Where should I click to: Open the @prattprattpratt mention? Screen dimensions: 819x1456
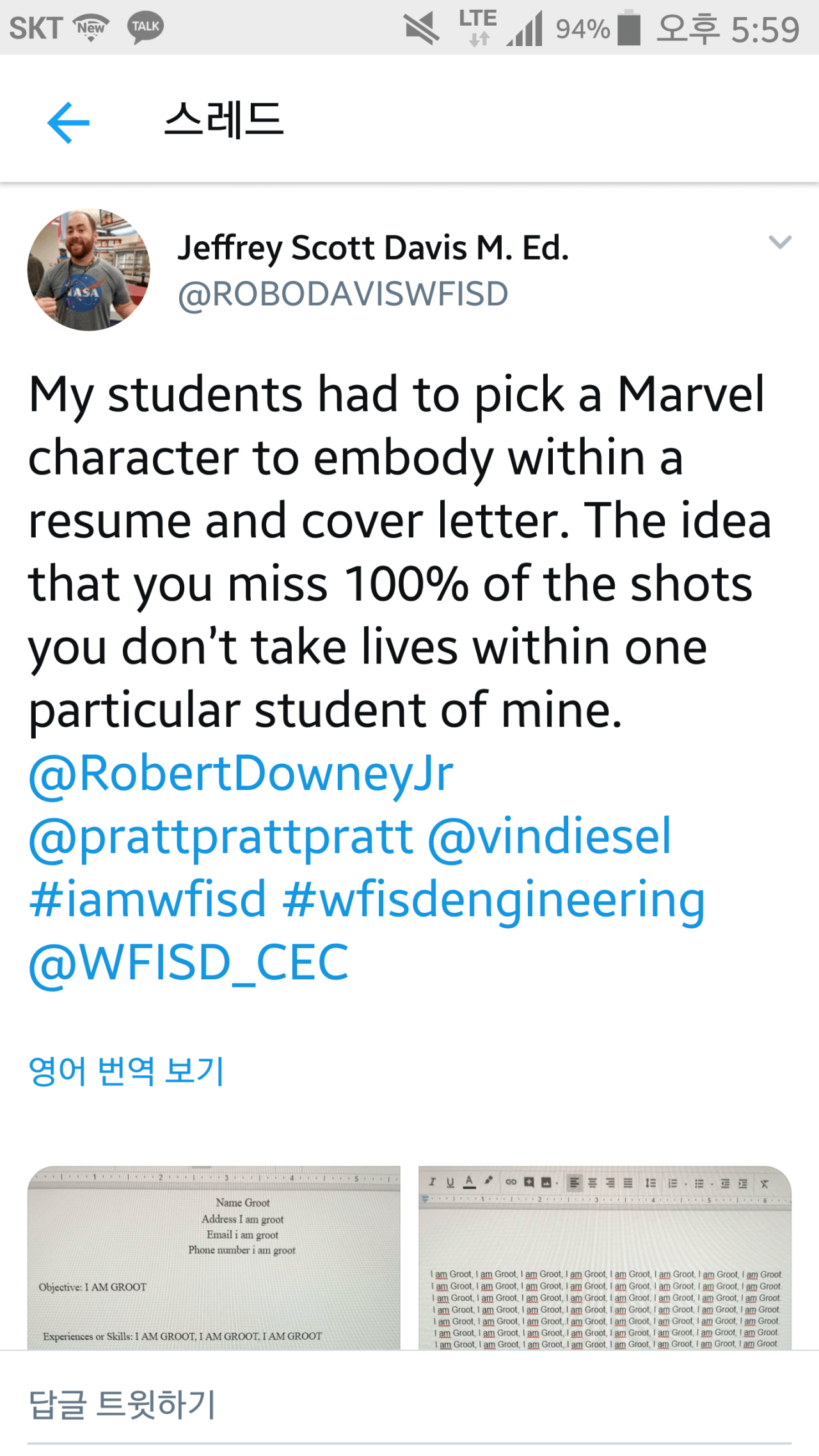click(221, 836)
